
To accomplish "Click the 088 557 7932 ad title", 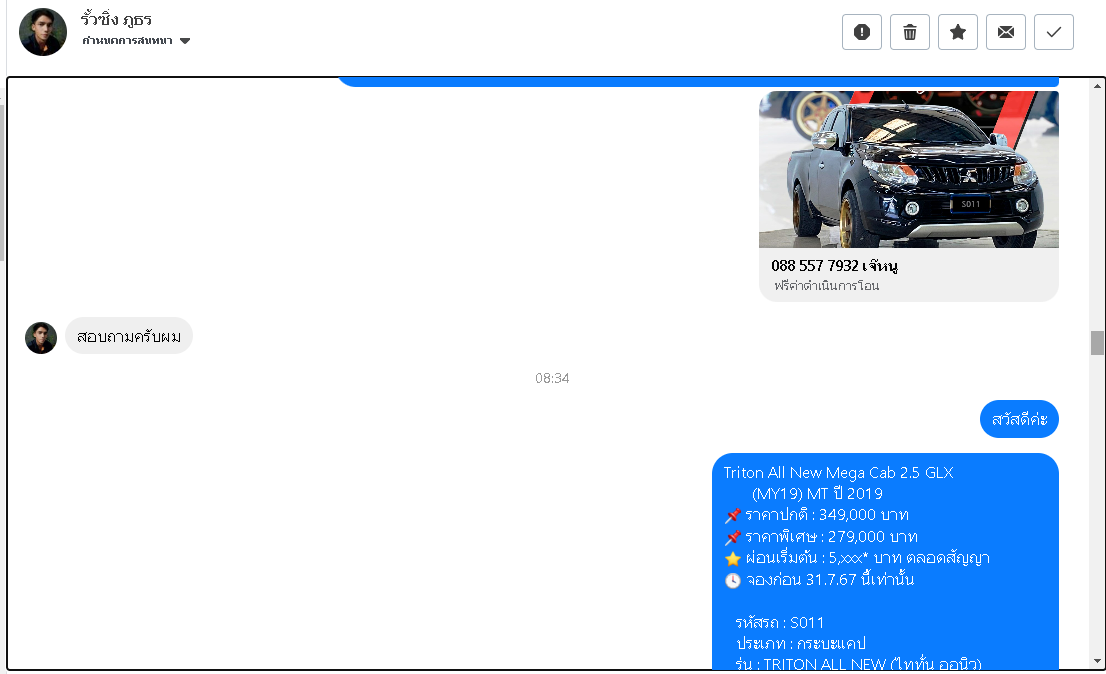I will pyautogui.click(x=834, y=266).
